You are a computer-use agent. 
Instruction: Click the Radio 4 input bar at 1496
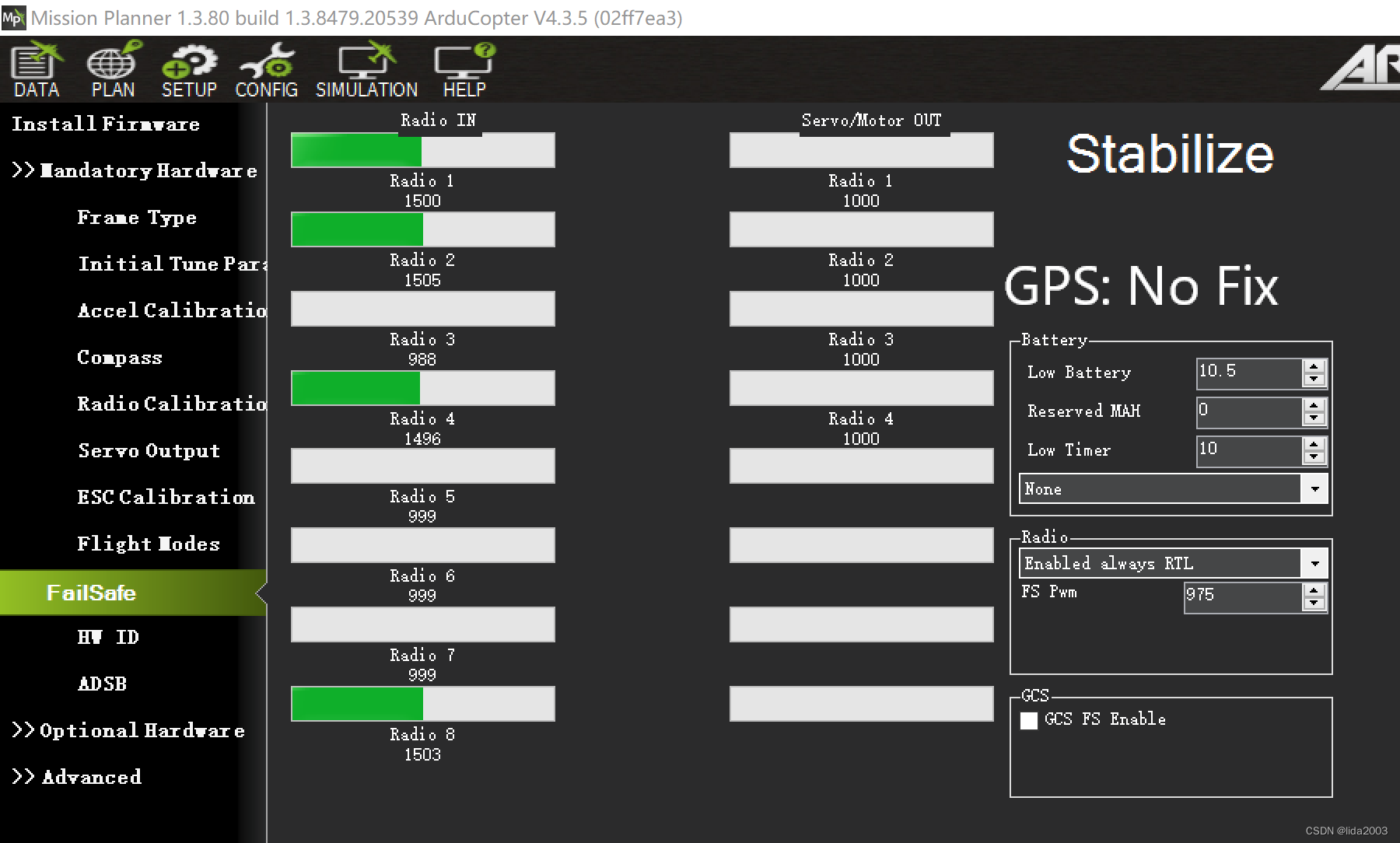(423, 388)
